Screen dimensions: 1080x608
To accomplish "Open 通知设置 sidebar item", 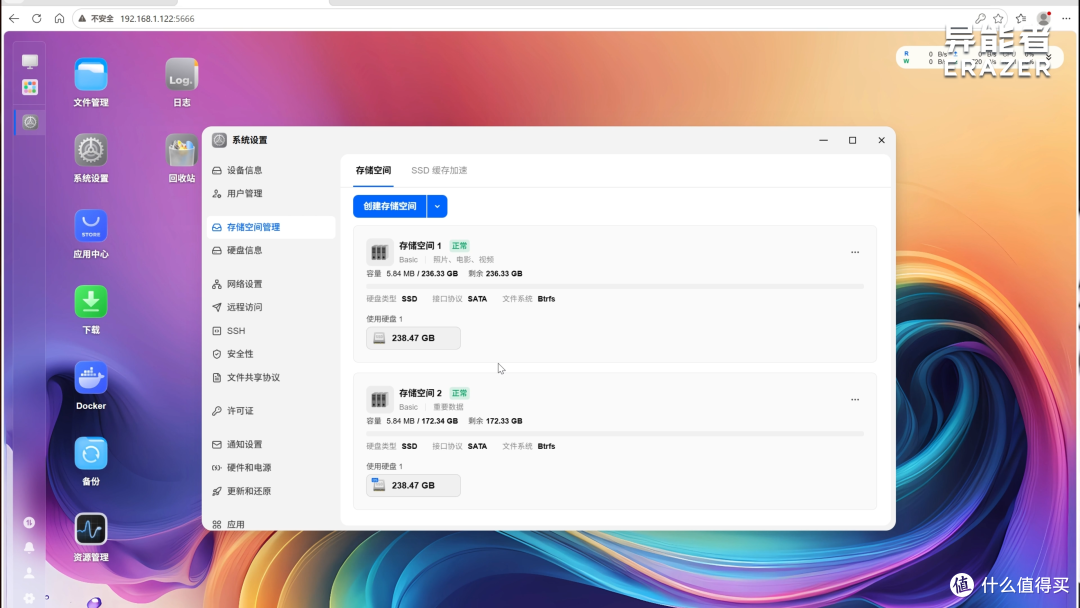I will click(271, 445).
